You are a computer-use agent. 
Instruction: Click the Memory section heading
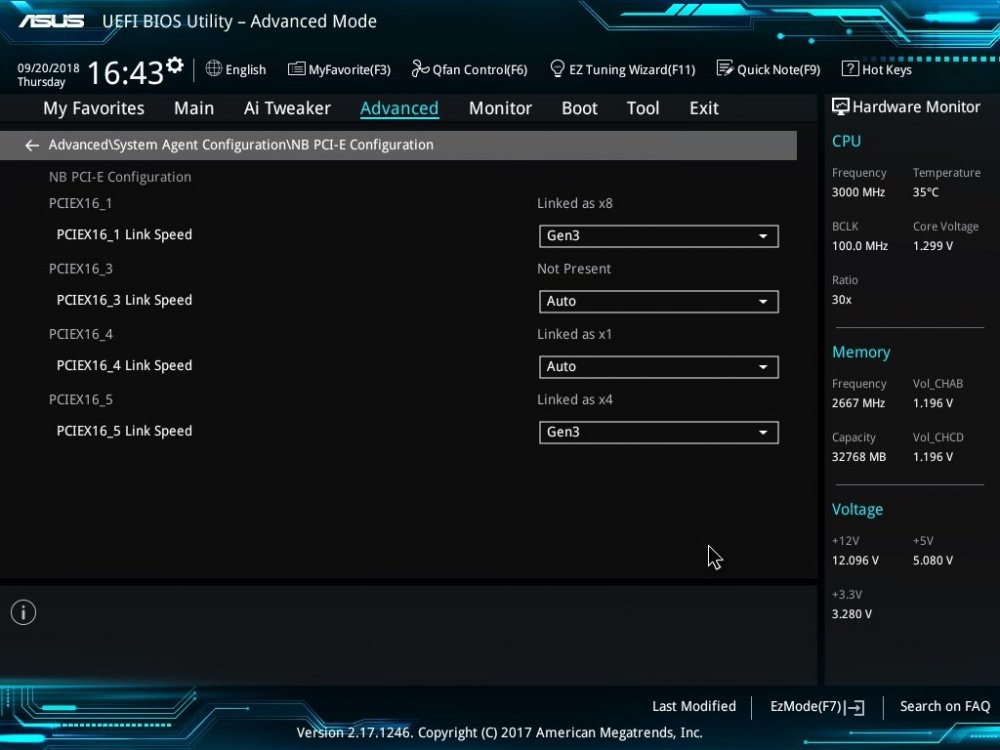click(x=861, y=353)
